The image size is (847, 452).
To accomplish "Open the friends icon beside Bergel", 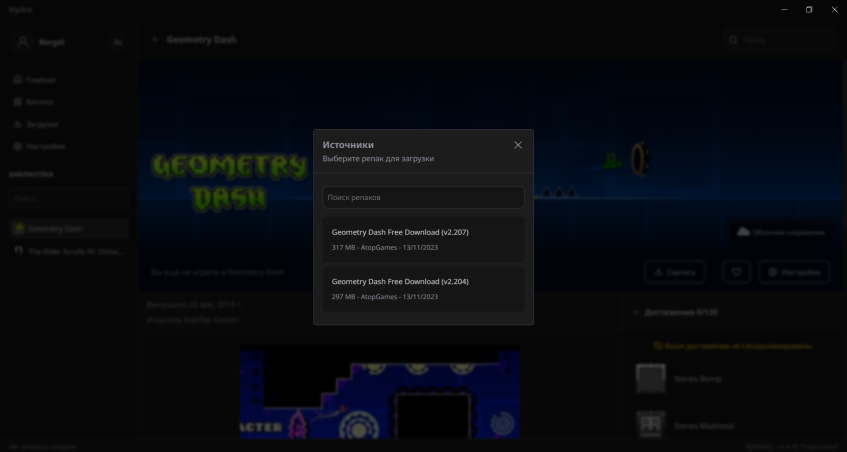I will point(117,42).
